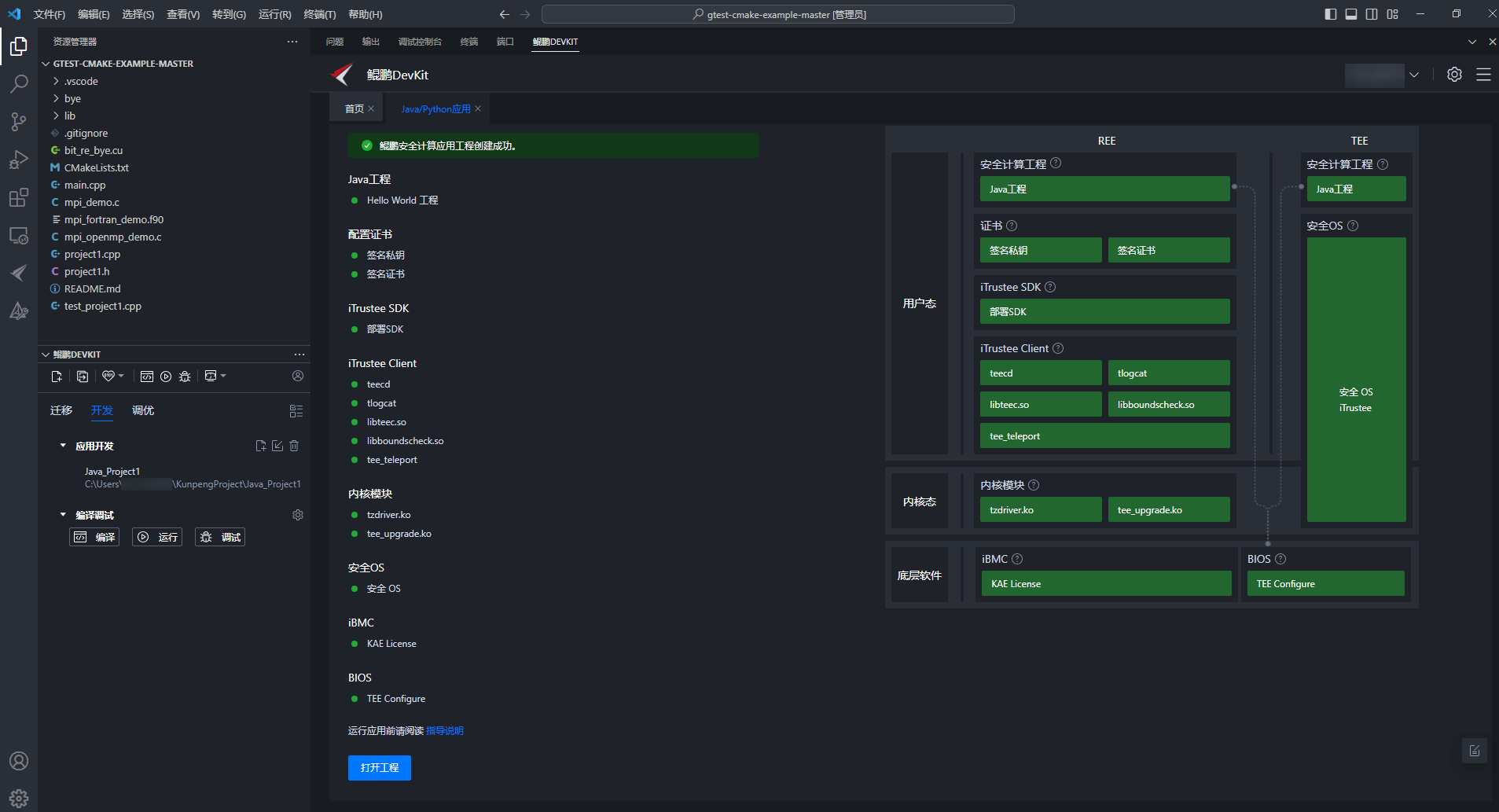Open 编译调试 settings gear
The height and width of the screenshot is (812, 1499).
pyautogui.click(x=298, y=515)
